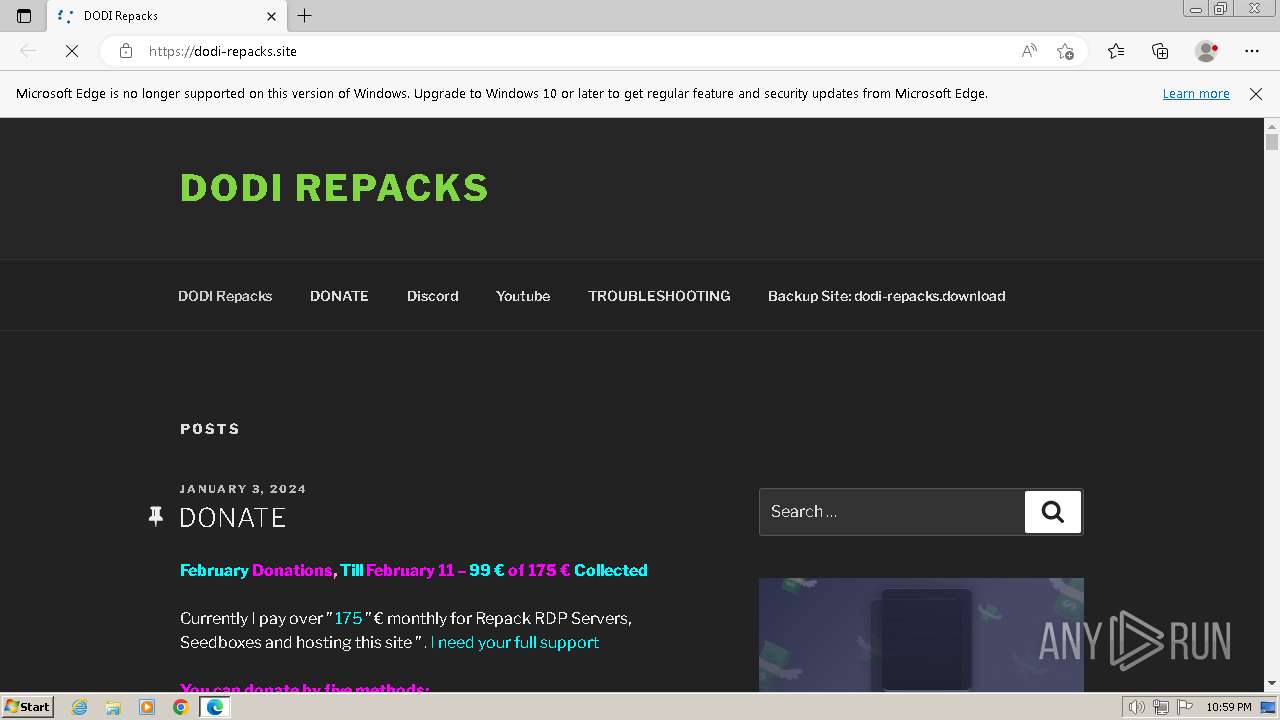Open the Collections panel
Viewport: 1280px width, 720px height.
pos(1160,51)
